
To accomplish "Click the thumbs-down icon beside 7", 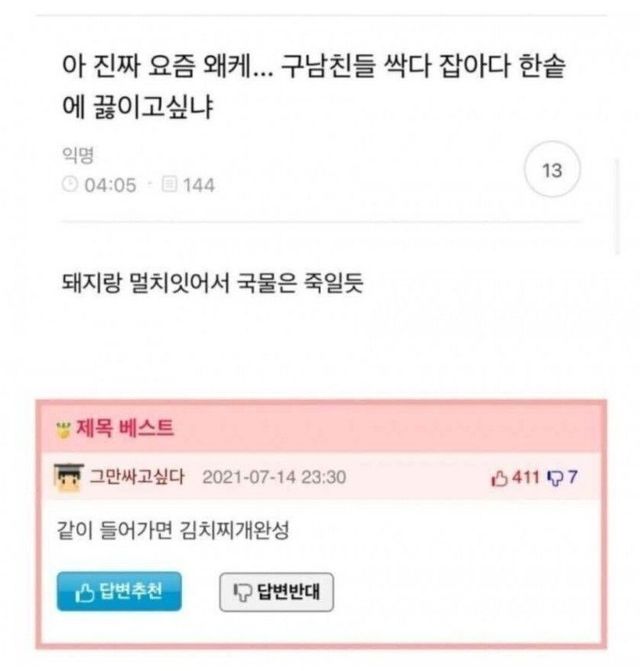I will tap(556, 478).
